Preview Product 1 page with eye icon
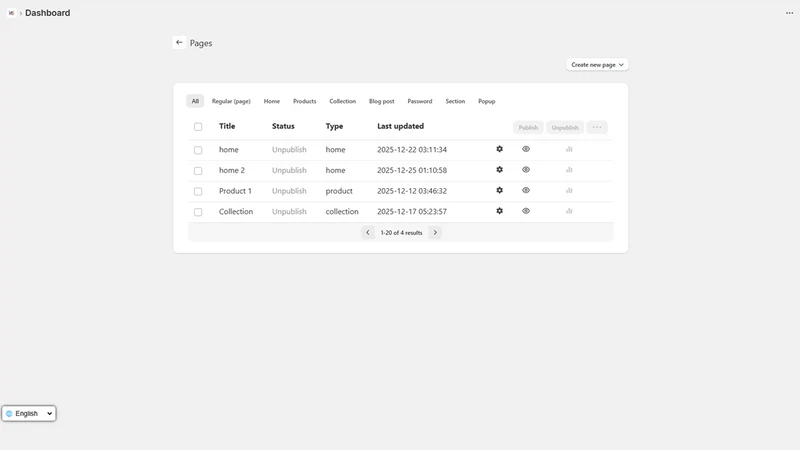 tap(526, 190)
